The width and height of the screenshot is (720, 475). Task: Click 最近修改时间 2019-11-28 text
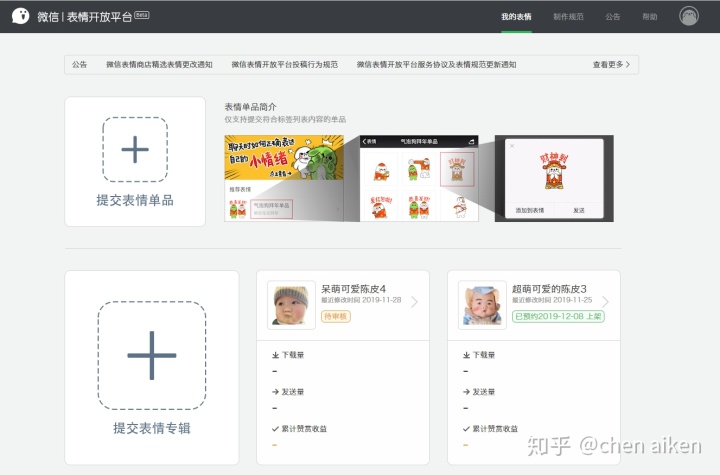click(361, 300)
